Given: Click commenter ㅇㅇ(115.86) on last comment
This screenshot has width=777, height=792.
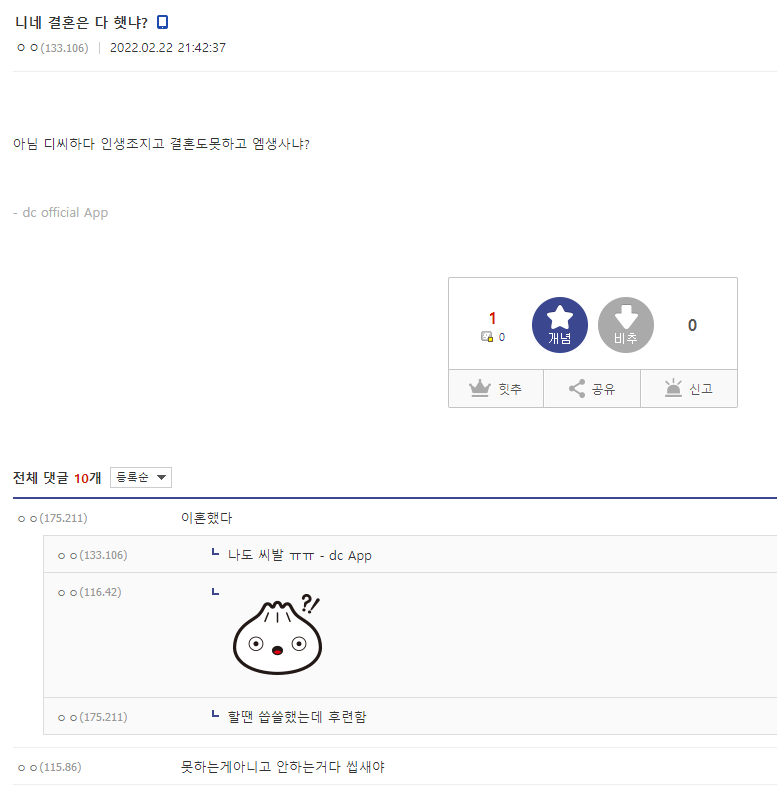Looking at the screenshot, I should (x=50, y=767).
